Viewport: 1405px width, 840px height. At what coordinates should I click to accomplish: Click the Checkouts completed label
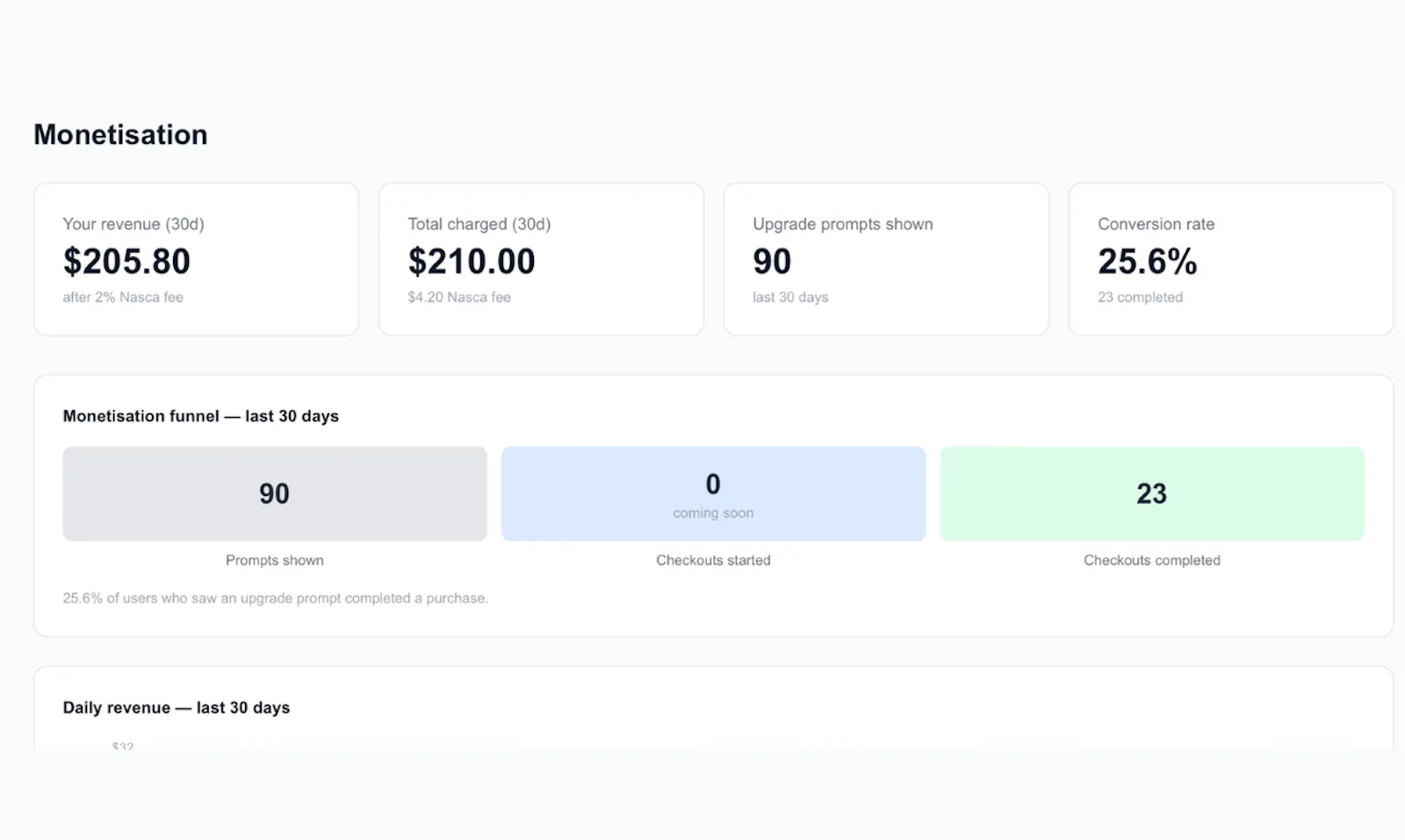pos(1152,560)
